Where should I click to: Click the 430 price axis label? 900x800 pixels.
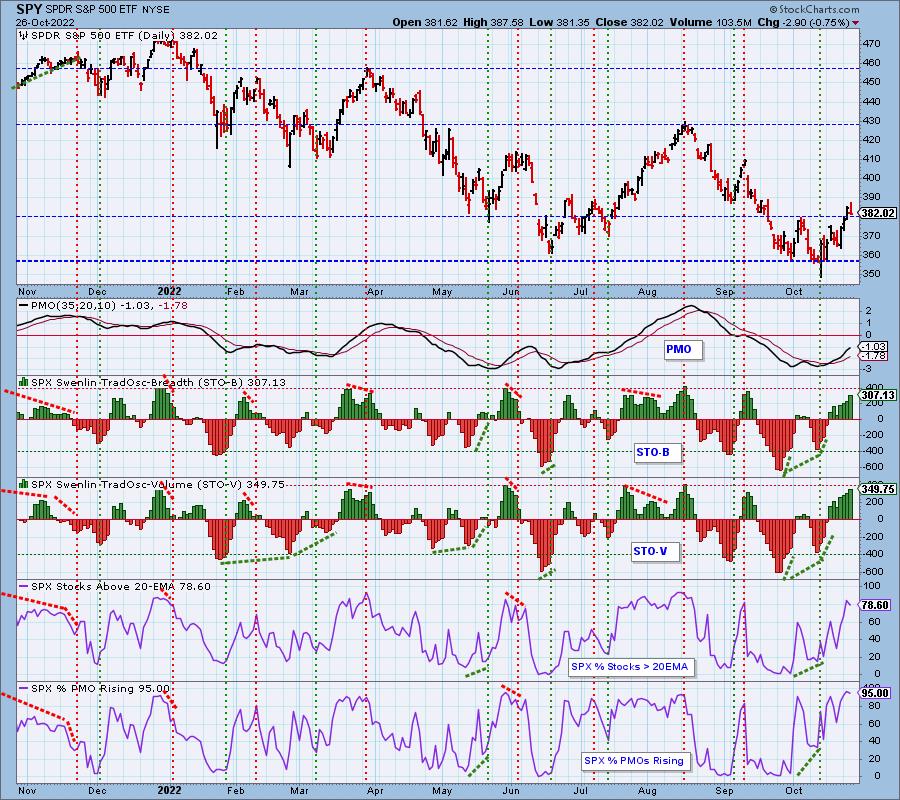click(x=873, y=121)
